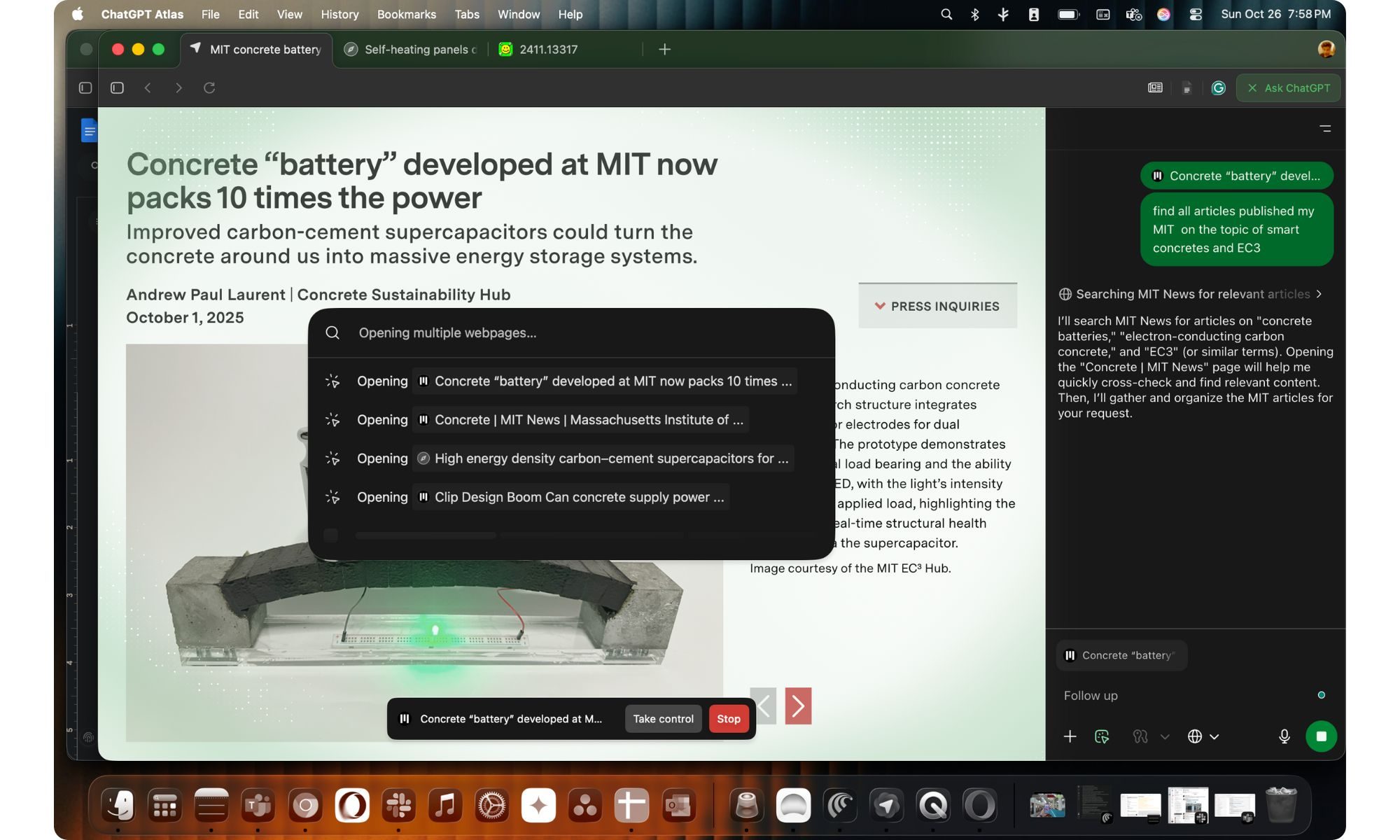The width and height of the screenshot is (1400, 840).
Task: Toggle the agent mode icon in the chat toolbar
Action: pos(1102,736)
